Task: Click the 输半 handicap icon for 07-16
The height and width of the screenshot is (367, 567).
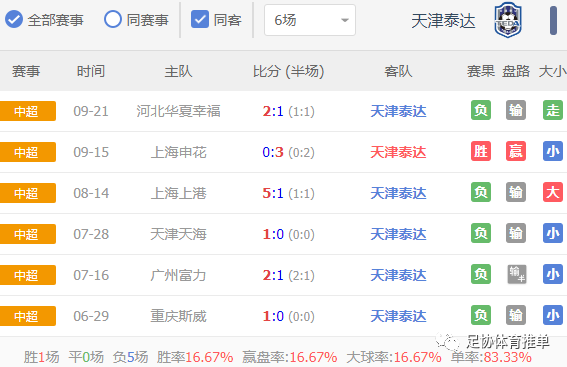Action: pyautogui.click(x=517, y=274)
